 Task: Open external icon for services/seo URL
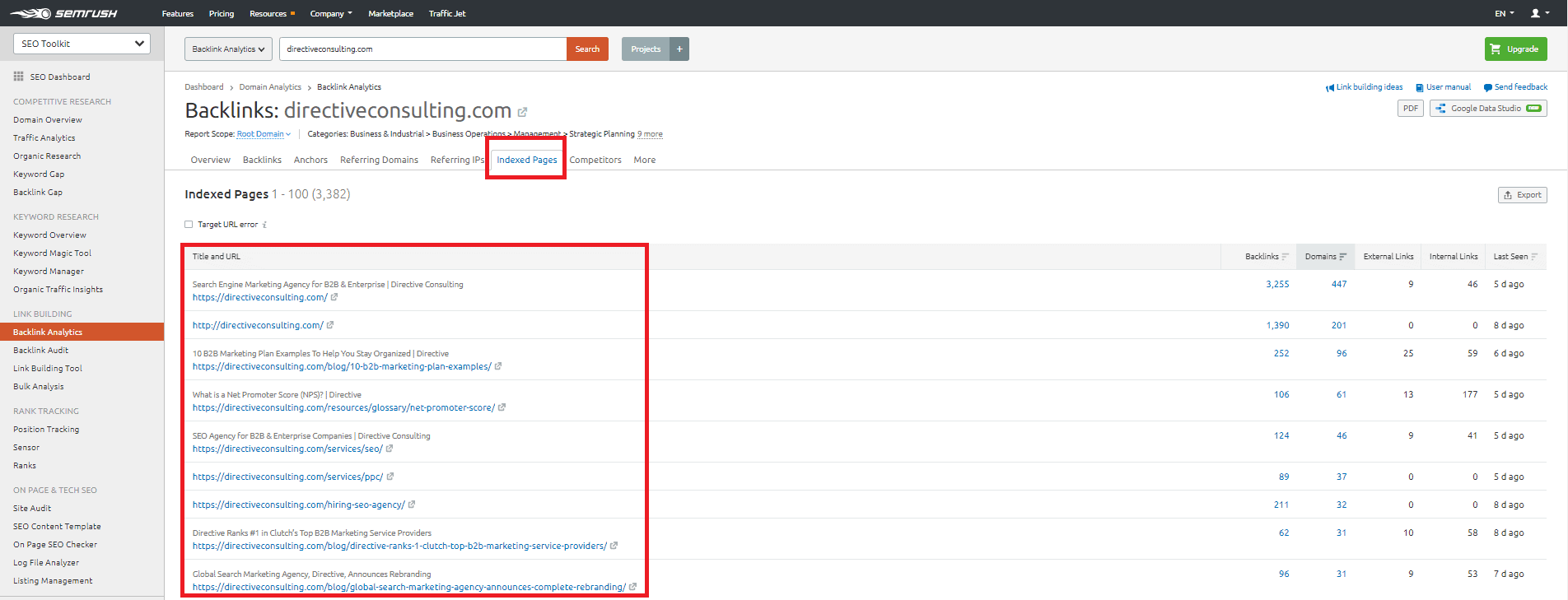tap(390, 449)
